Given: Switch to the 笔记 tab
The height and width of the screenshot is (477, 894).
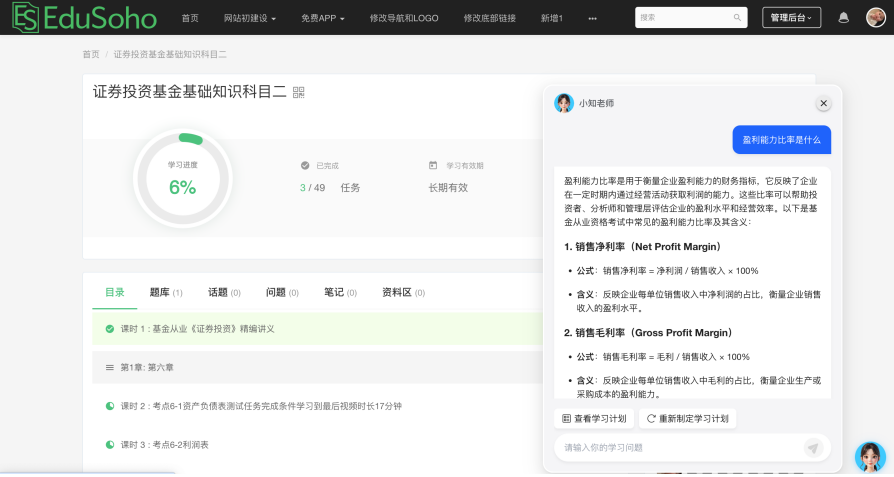Looking at the screenshot, I should [x=340, y=292].
